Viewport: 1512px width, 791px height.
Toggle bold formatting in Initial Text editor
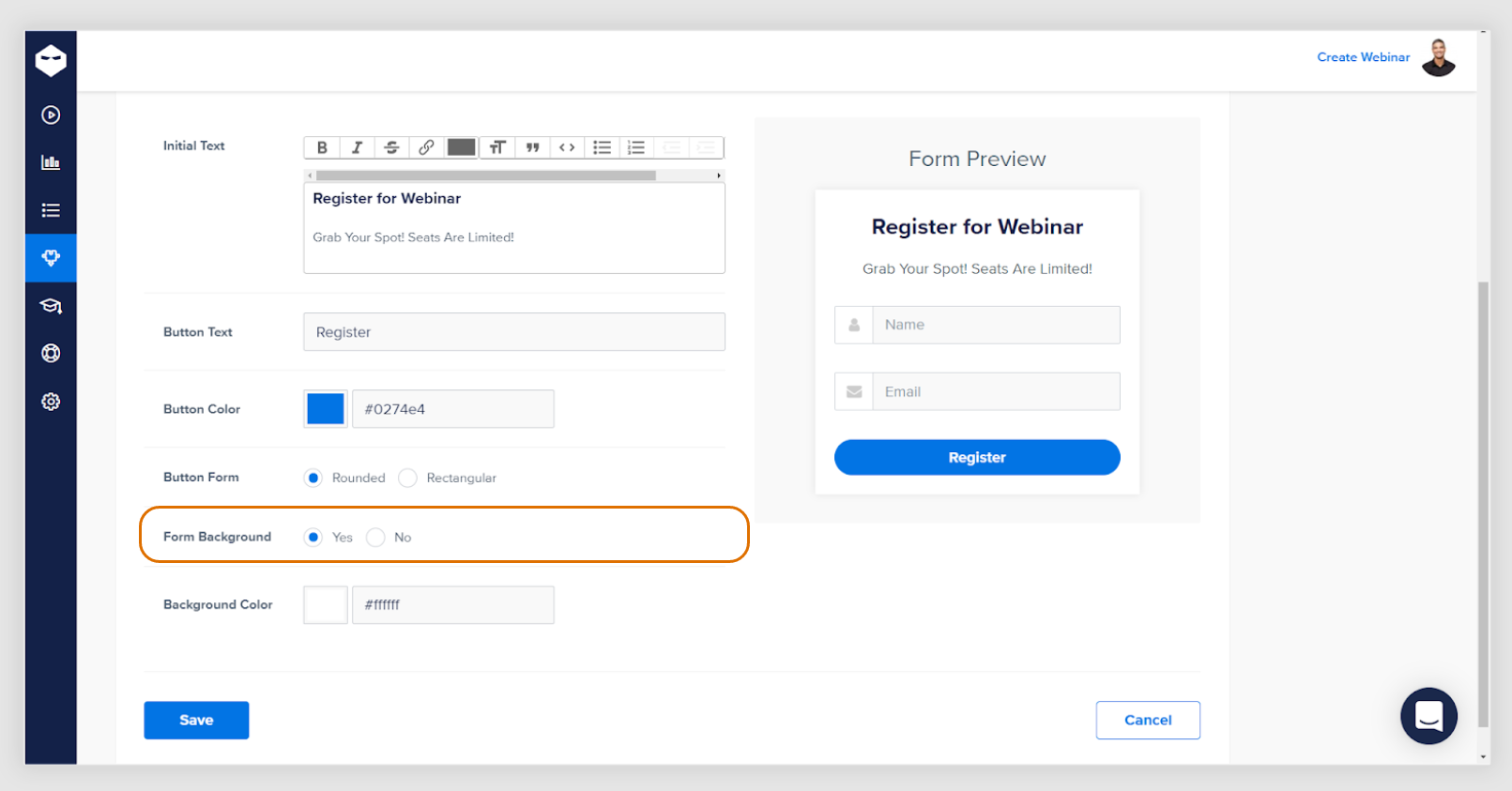(x=322, y=147)
